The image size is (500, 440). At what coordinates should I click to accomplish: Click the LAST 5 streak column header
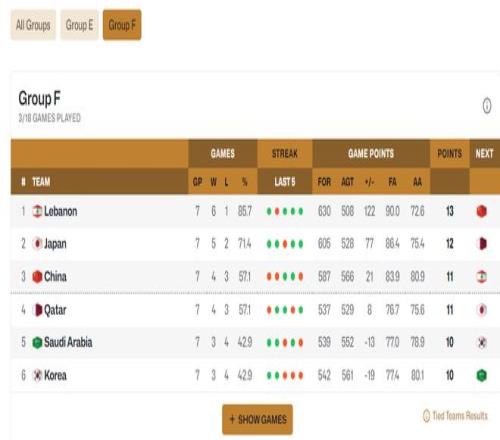[285, 182]
